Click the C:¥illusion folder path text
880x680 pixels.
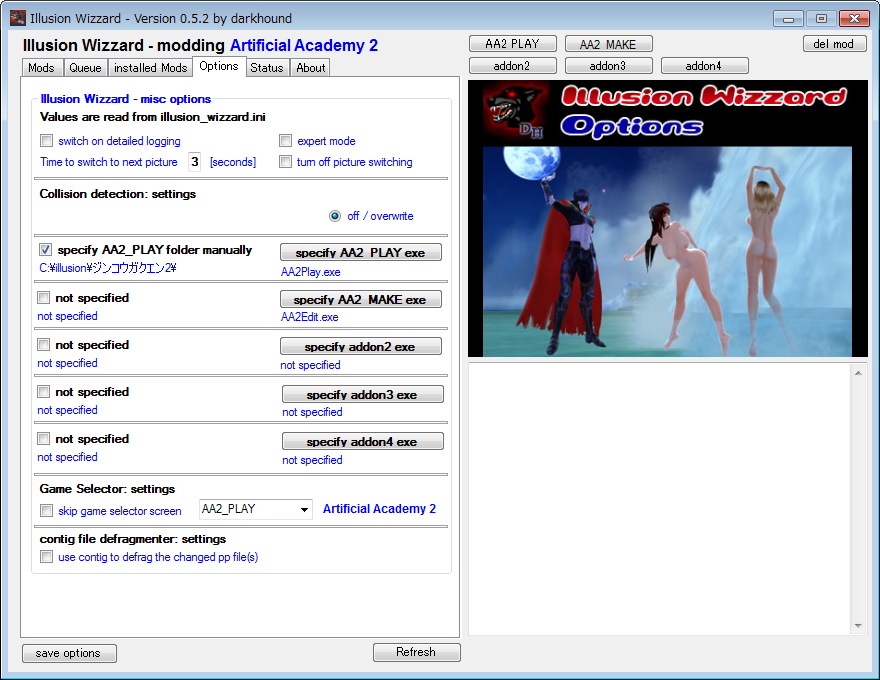pyautogui.click(x=108, y=268)
